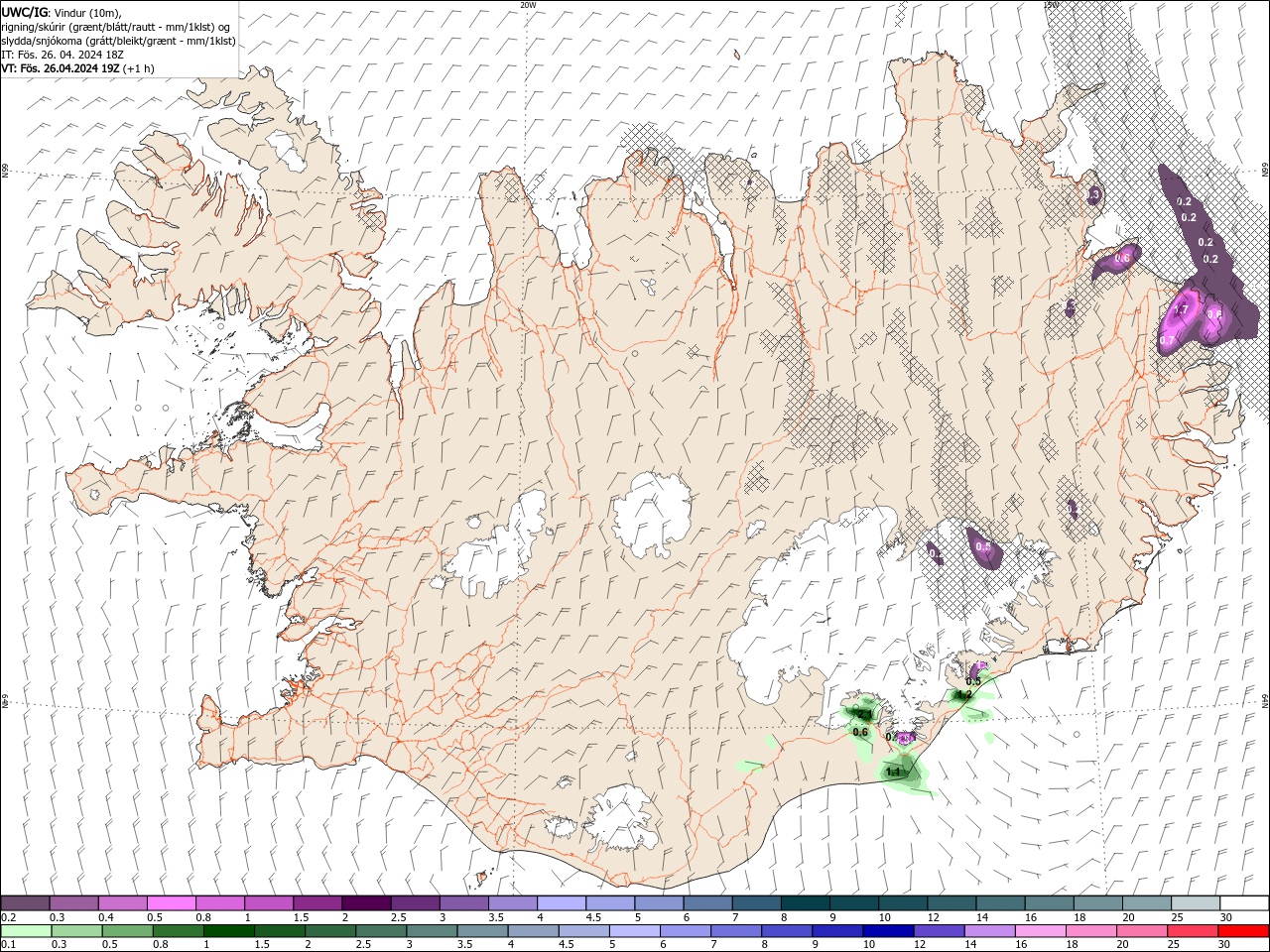Select lower color bar swatch between 2 and 2.5
Screen dimensions: 1270x952
pos(331,931)
